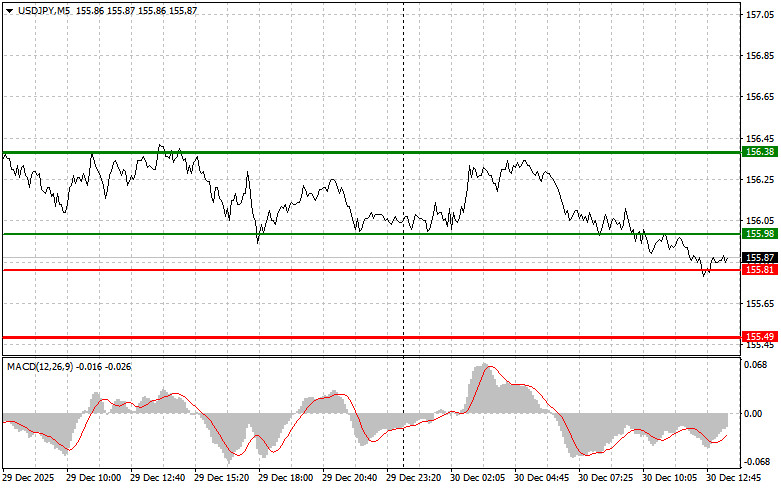Select the 156.85 price scale value
781x489 pixels.
pos(760,56)
